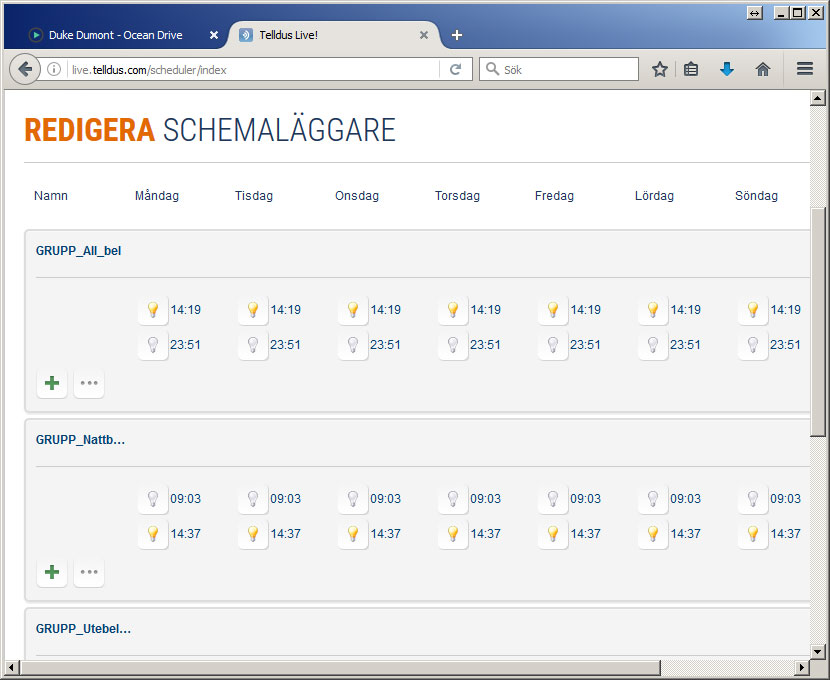Screen dimensions: 830x680
Task: Open more options for GRUPP_All_bel
Action: [89, 383]
